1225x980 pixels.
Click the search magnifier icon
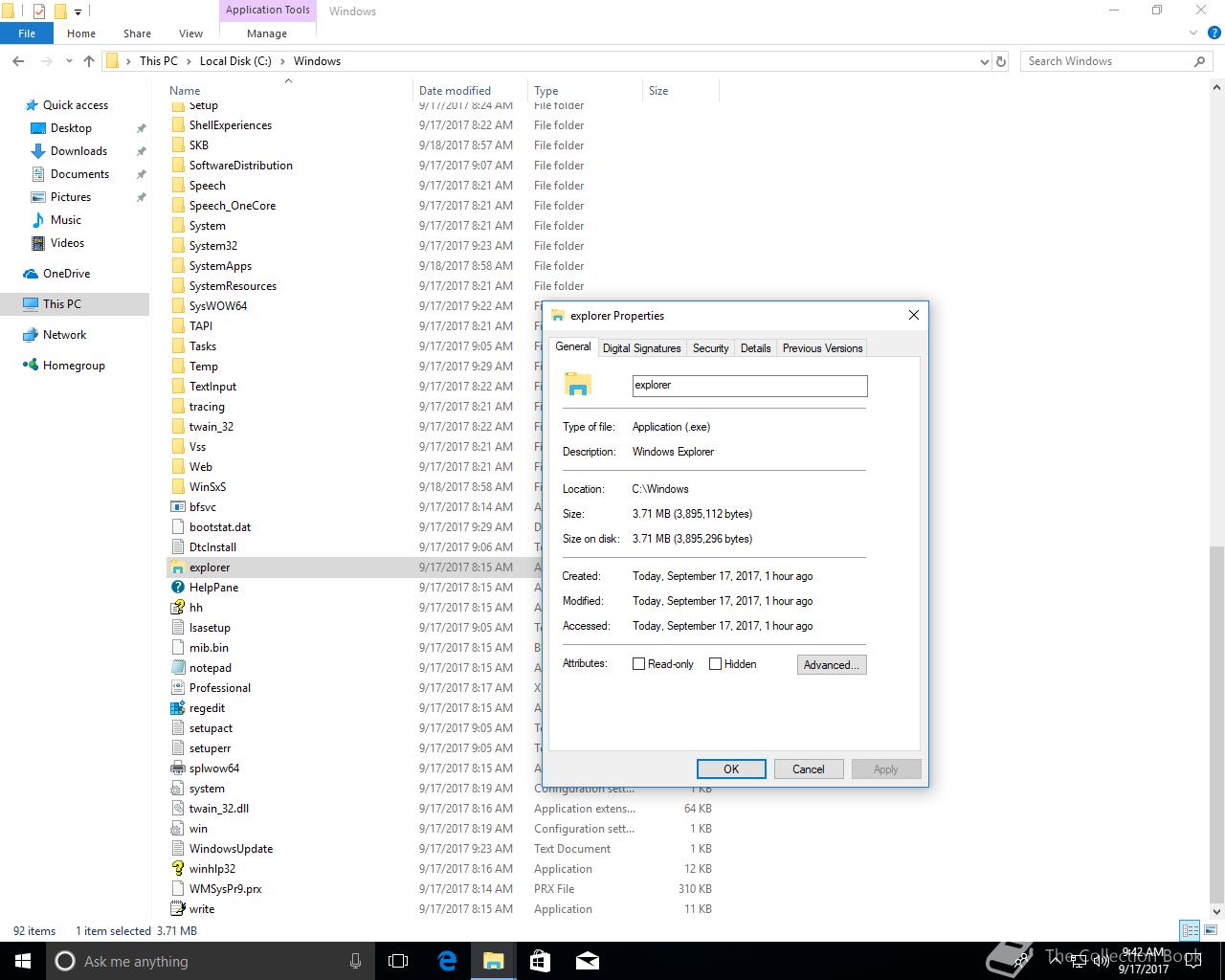1199,61
